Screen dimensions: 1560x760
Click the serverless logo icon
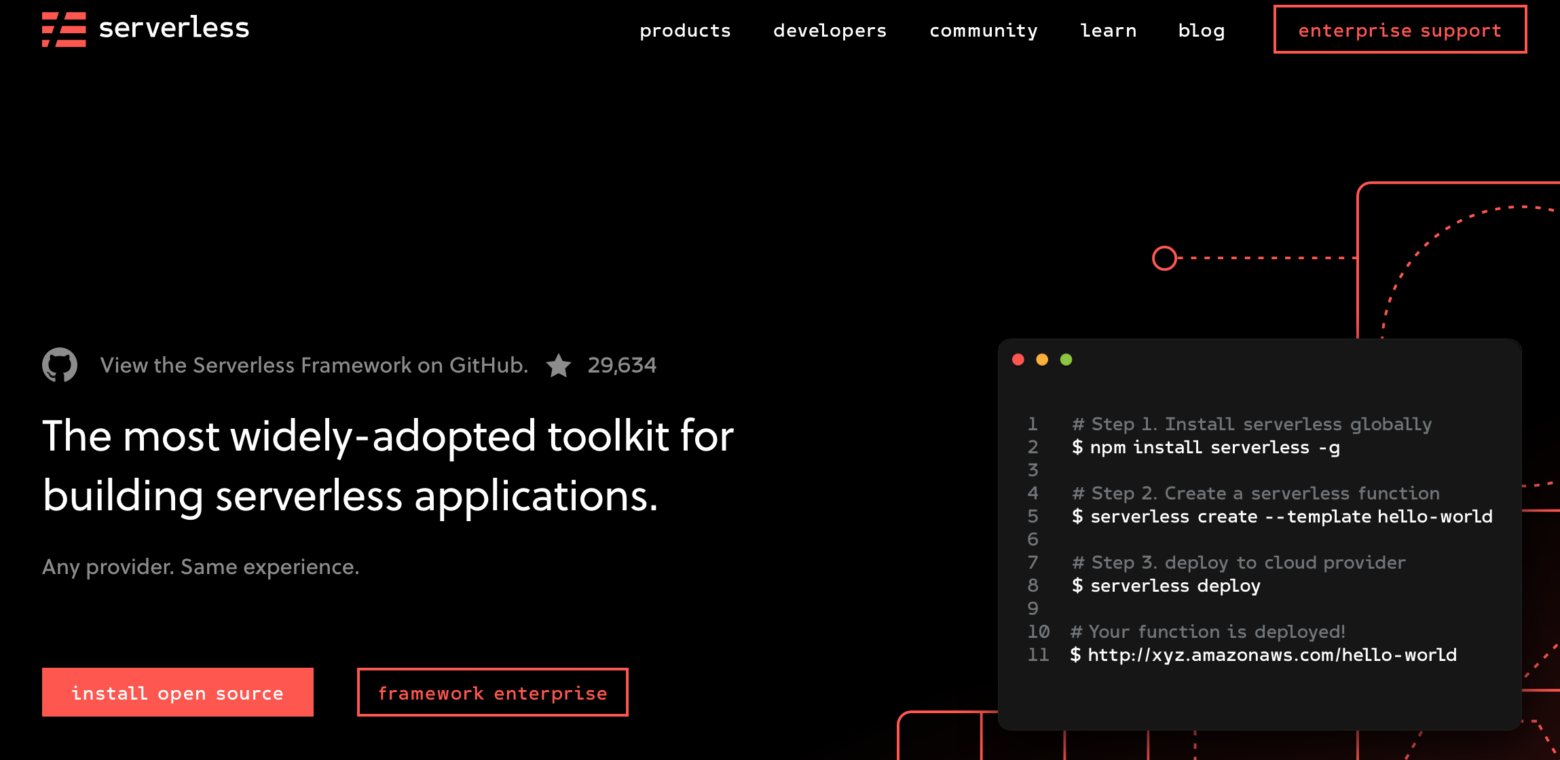(x=64, y=30)
